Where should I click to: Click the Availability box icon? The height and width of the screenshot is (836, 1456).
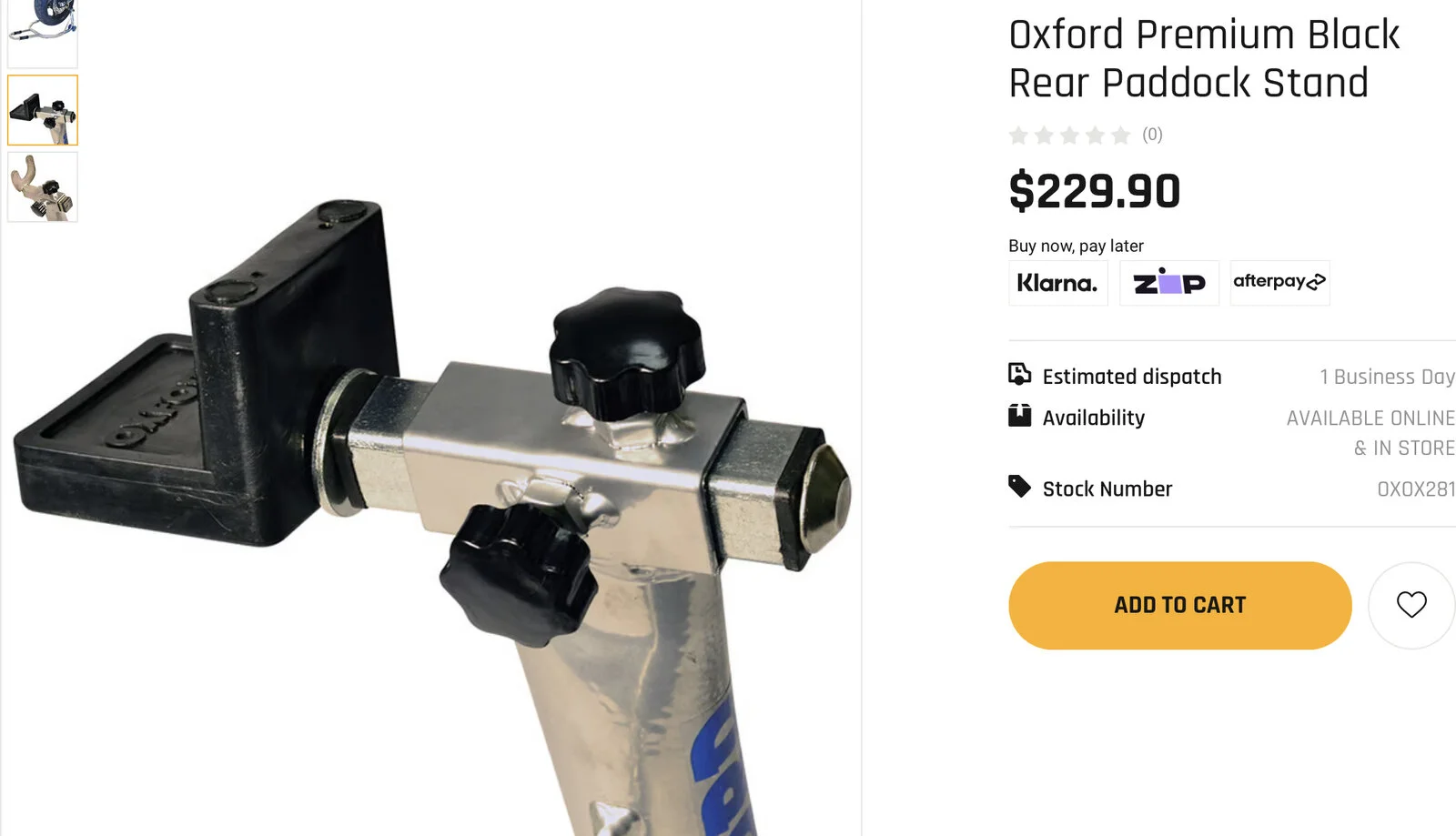pyautogui.click(x=1019, y=416)
